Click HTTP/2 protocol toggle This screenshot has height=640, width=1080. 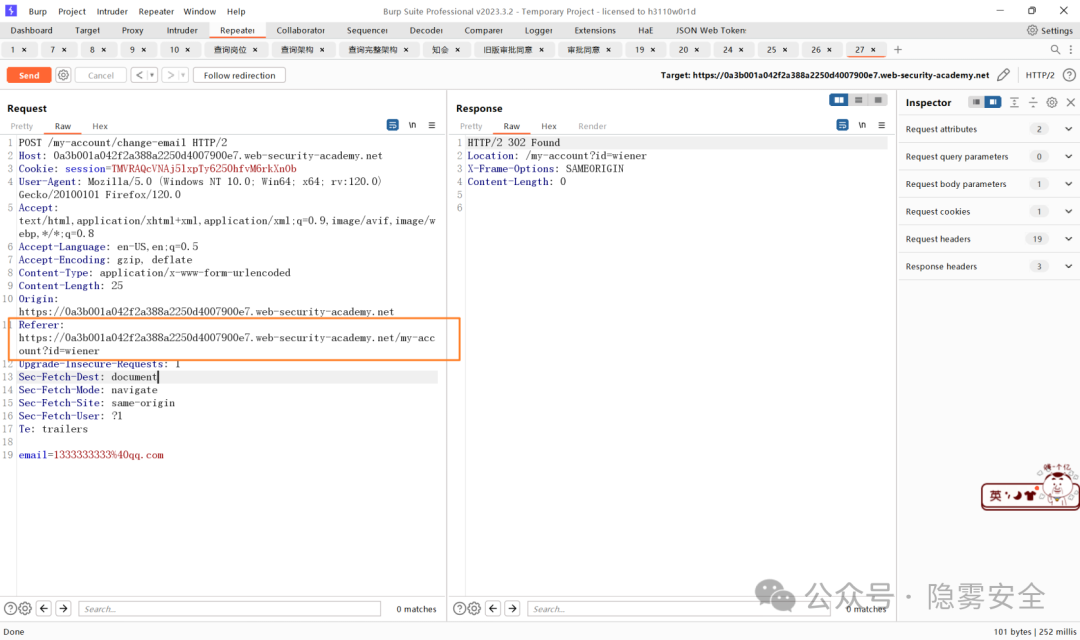tap(1040, 75)
